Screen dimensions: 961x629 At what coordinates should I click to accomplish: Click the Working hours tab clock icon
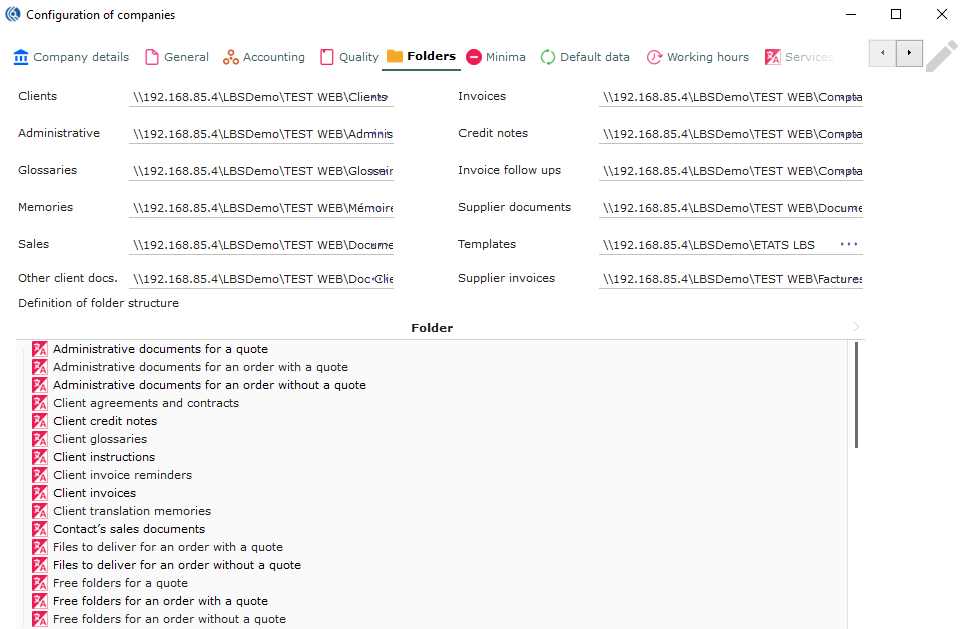(654, 57)
